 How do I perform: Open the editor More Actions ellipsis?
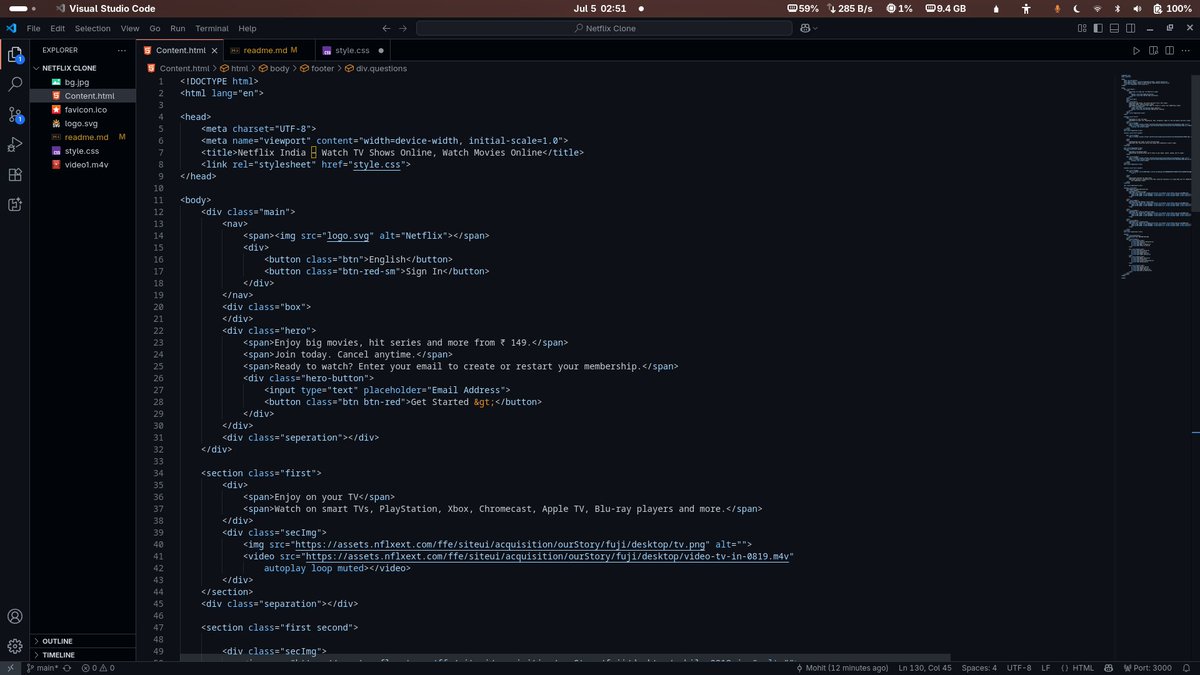pyautogui.click(x=1185, y=50)
